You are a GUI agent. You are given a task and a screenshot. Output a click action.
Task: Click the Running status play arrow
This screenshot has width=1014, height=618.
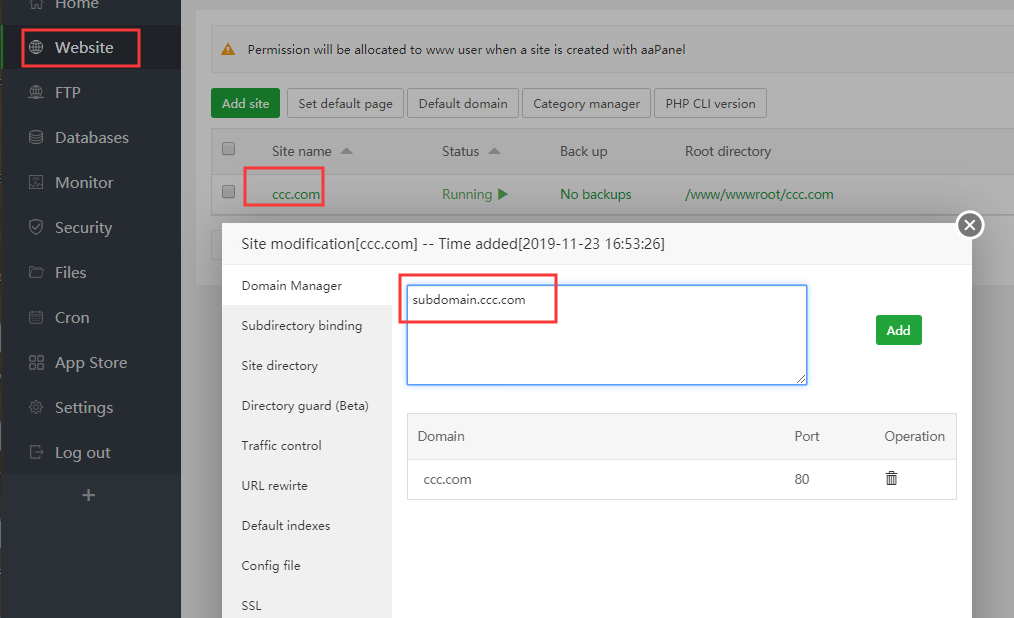tap(503, 194)
